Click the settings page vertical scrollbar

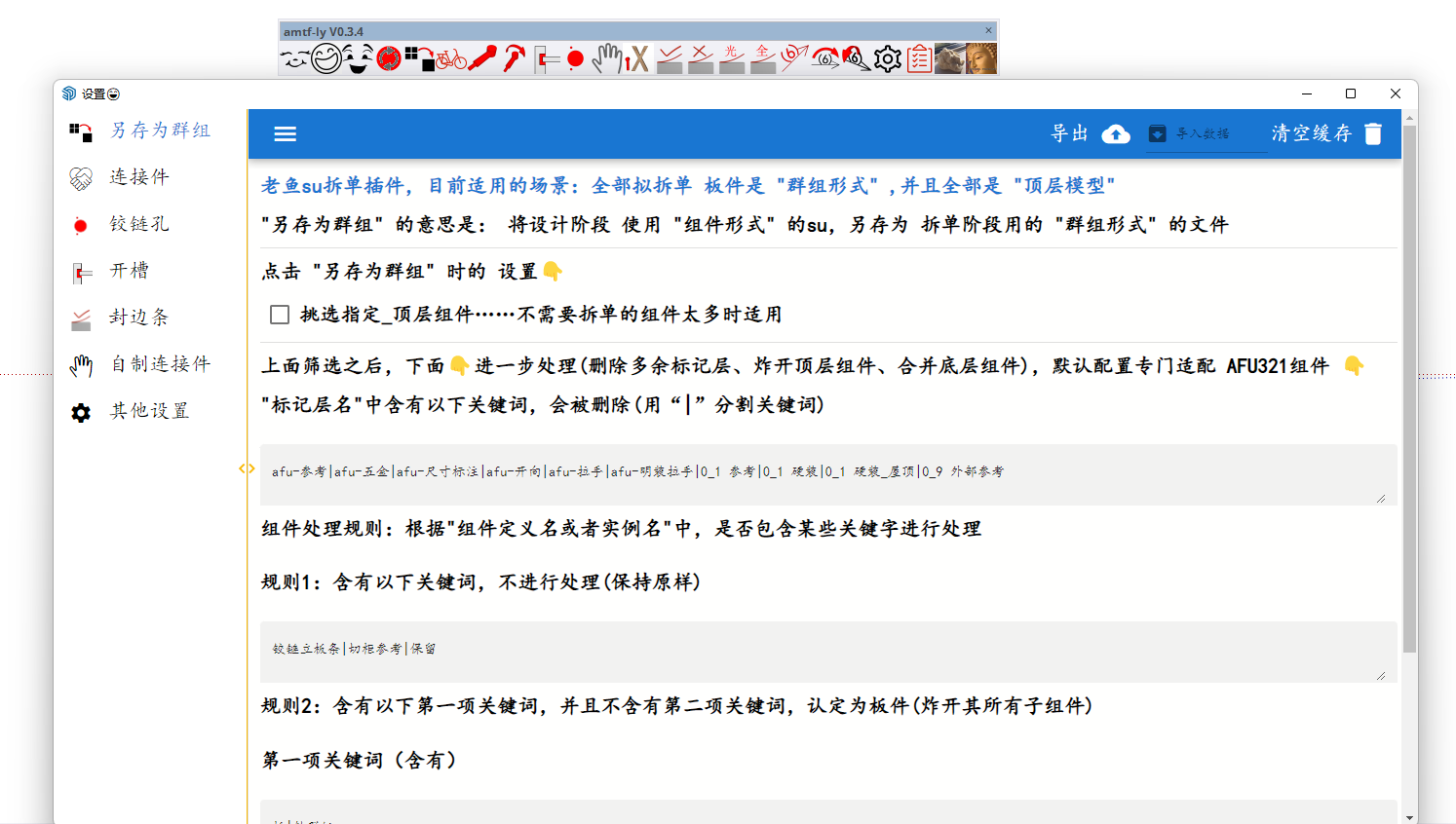click(x=1409, y=390)
